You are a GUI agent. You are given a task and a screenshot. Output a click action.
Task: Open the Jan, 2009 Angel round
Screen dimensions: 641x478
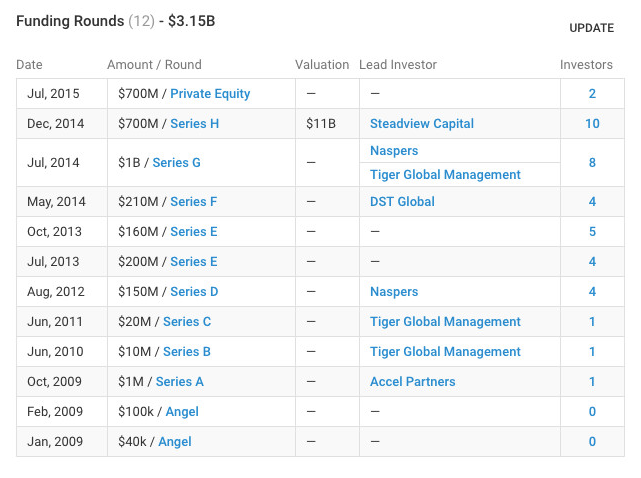pos(175,442)
